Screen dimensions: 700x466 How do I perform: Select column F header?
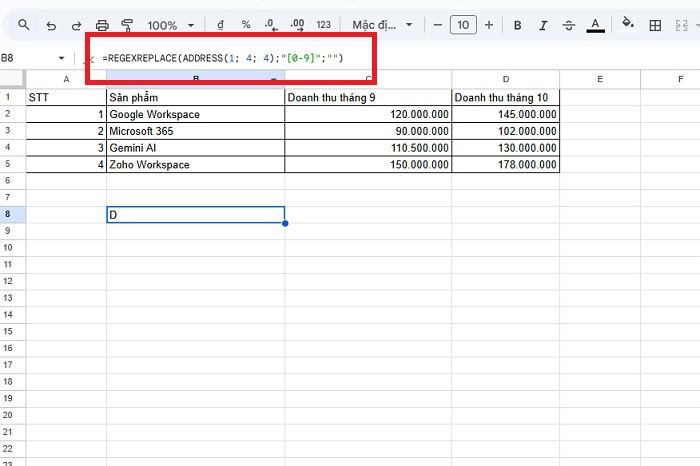[671, 79]
